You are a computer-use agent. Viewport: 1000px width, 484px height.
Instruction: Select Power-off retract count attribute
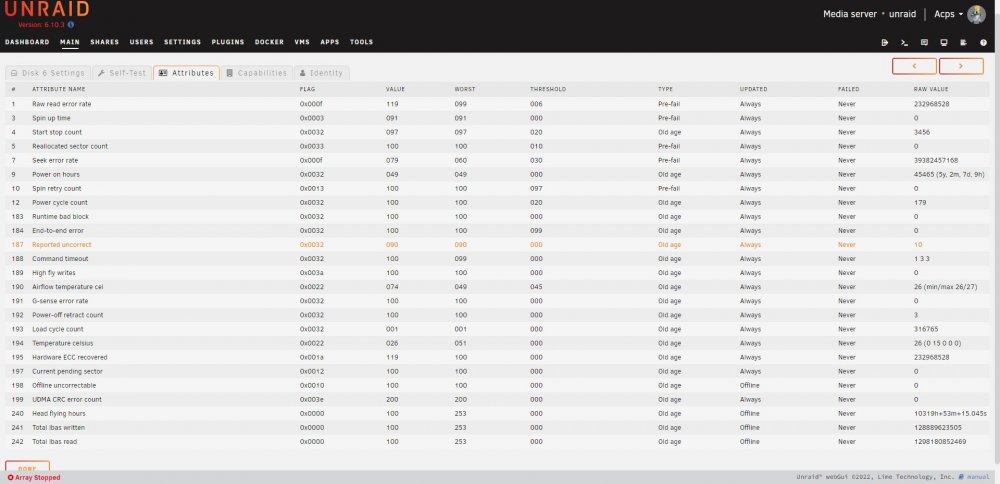[x=68, y=314]
